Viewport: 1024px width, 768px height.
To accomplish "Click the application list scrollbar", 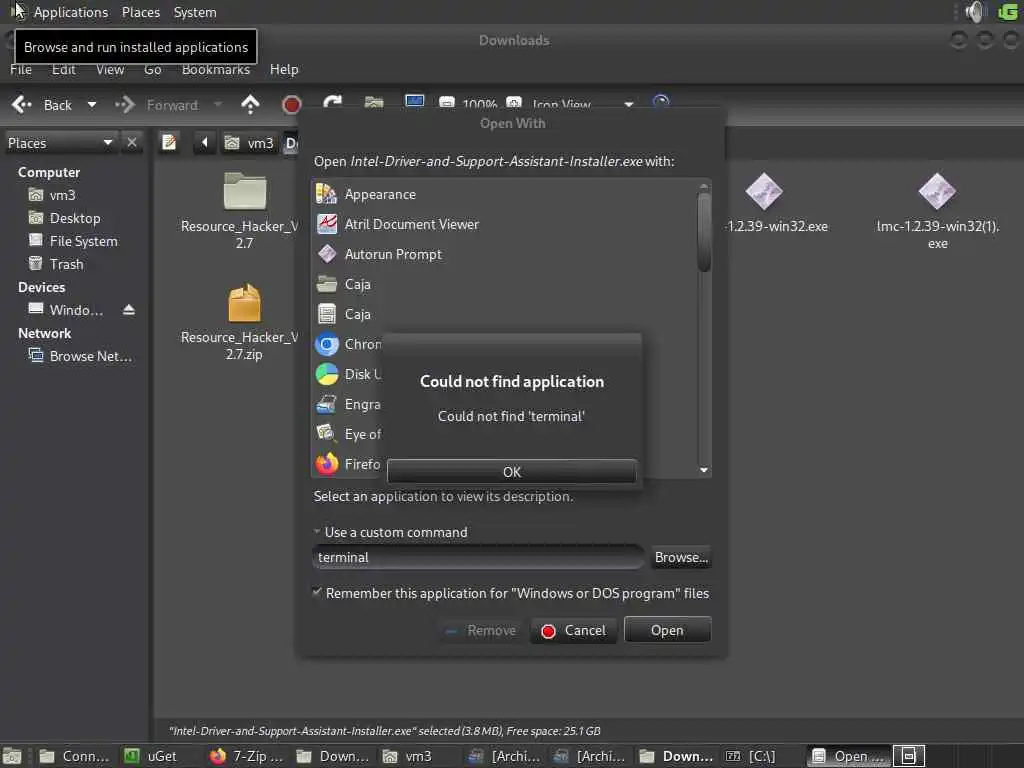I will pos(703,232).
